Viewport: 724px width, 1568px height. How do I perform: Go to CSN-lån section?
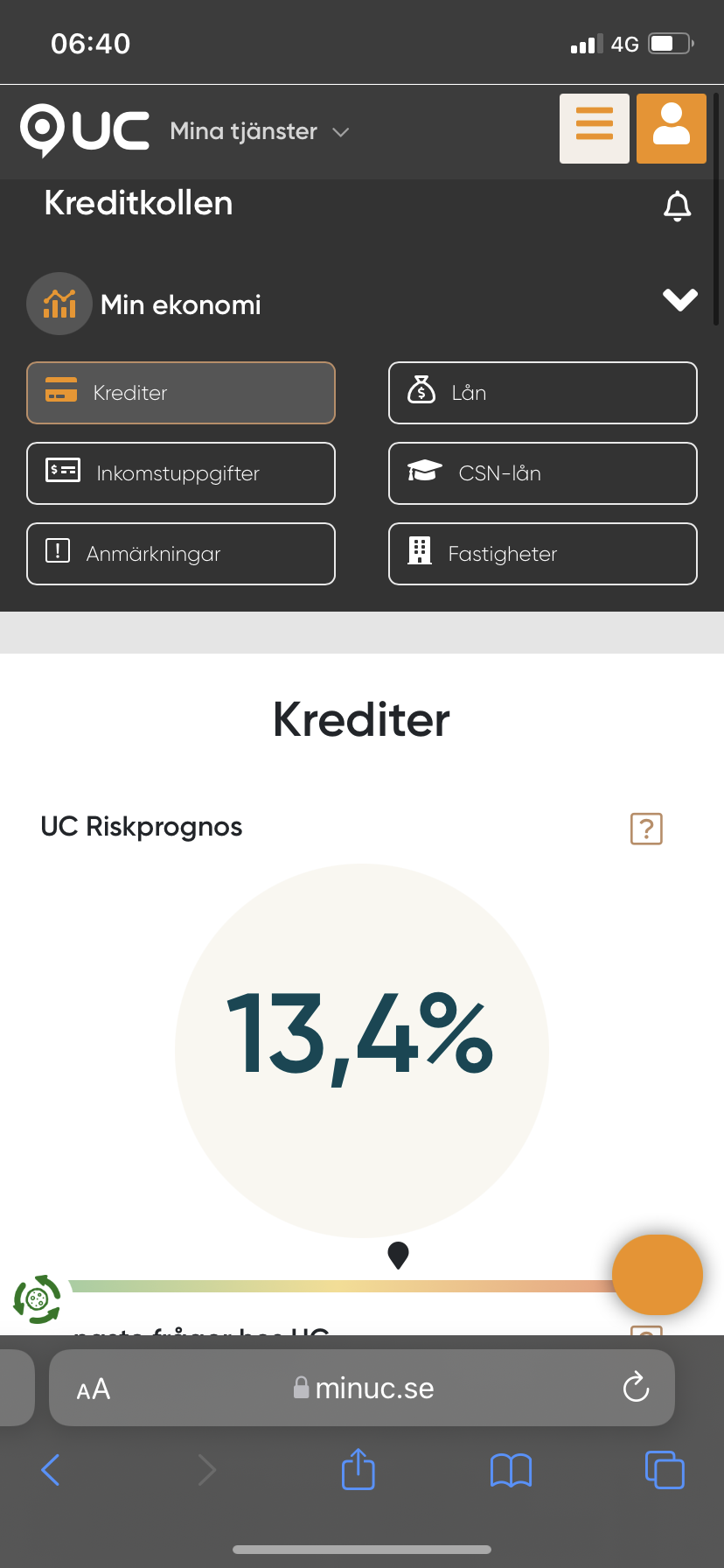click(542, 473)
